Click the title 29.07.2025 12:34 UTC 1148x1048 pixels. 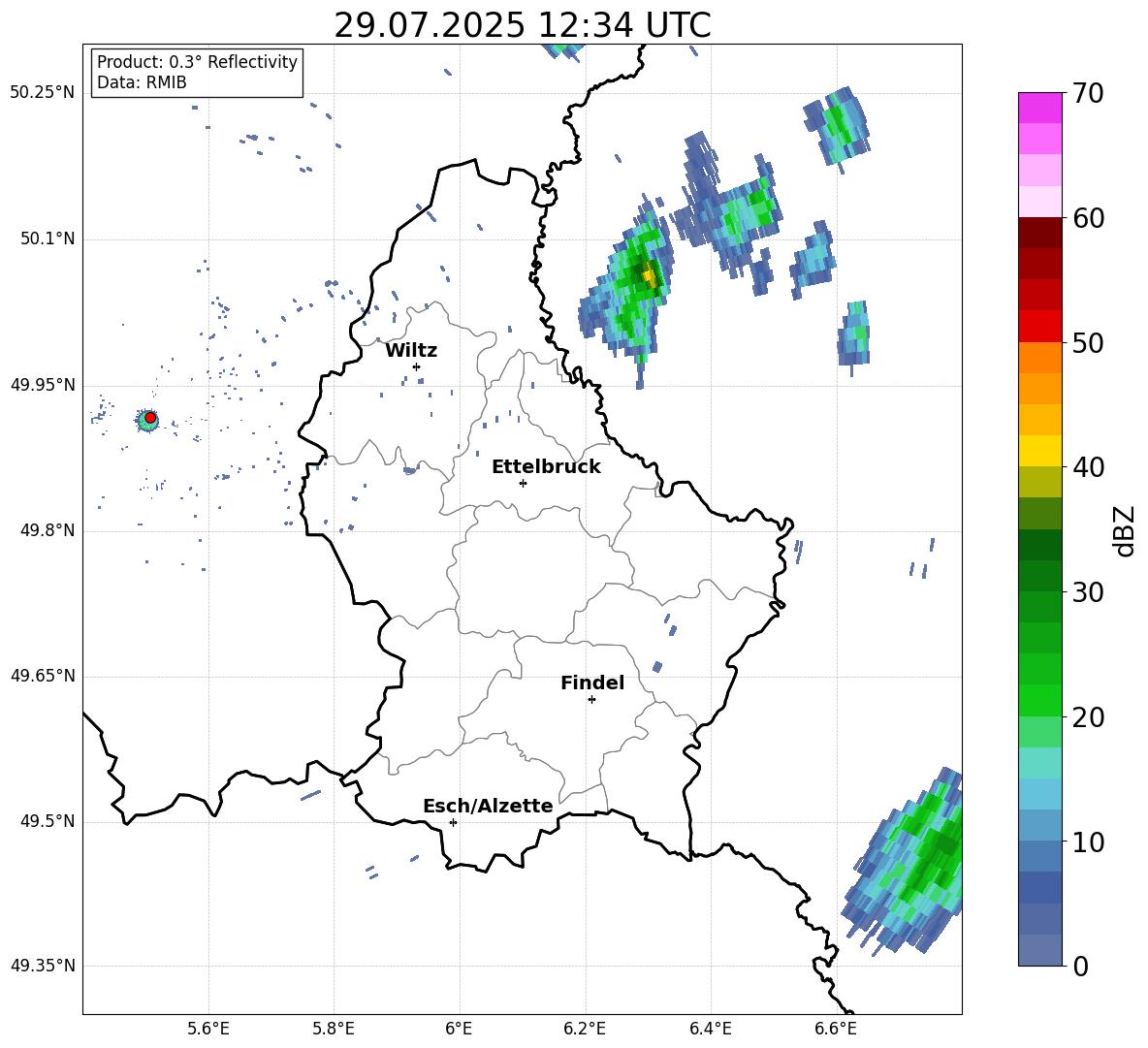523,25
